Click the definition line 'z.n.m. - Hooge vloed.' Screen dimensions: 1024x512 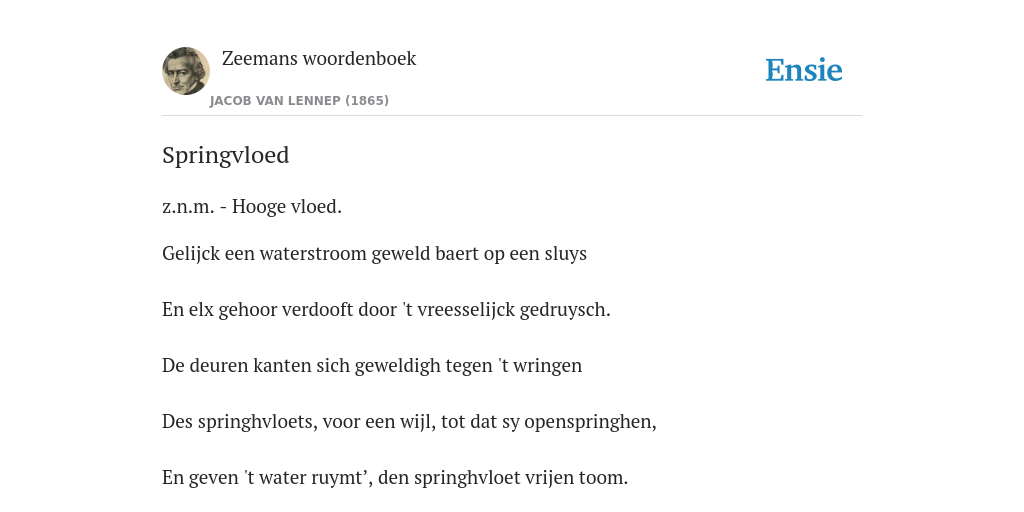(x=252, y=206)
